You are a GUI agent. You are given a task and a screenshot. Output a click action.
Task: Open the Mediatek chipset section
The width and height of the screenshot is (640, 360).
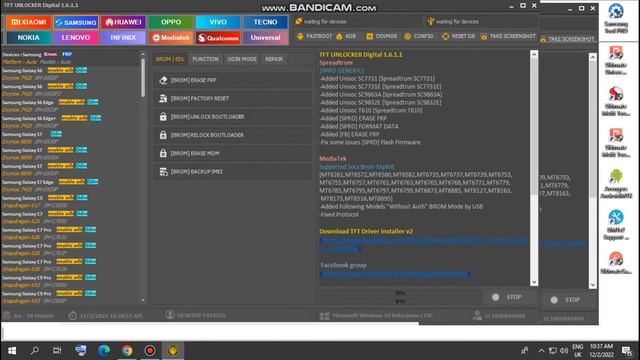coord(171,38)
